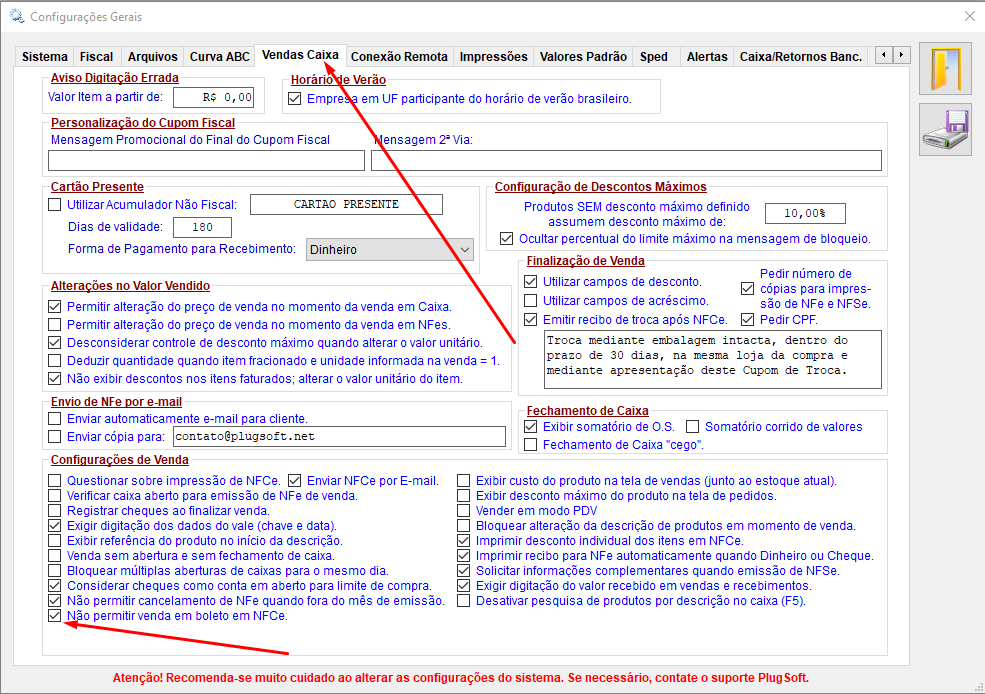985x694 pixels.
Task: Enable Enviar automaticamente e-mail para cliente
Action: (x=55, y=418)
